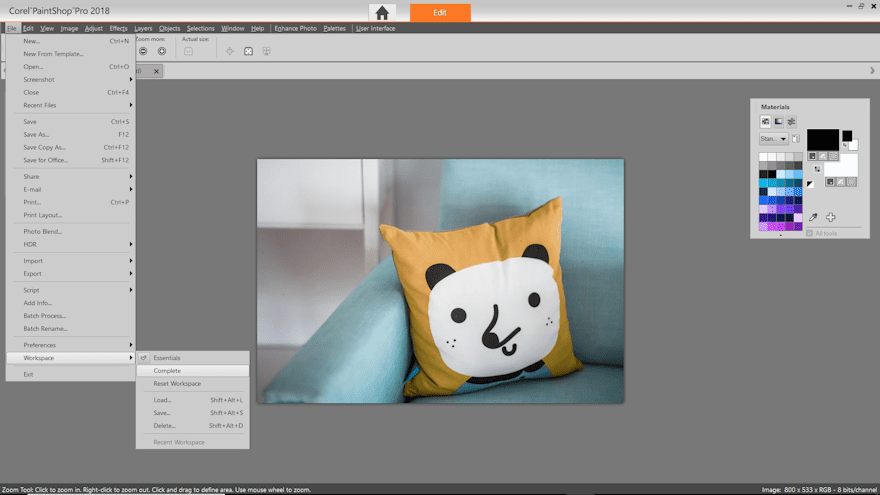Select the eyedropper sample color tool
This screenshot has width=880, height=495.
pyautogui.click(x=813, y=217)
